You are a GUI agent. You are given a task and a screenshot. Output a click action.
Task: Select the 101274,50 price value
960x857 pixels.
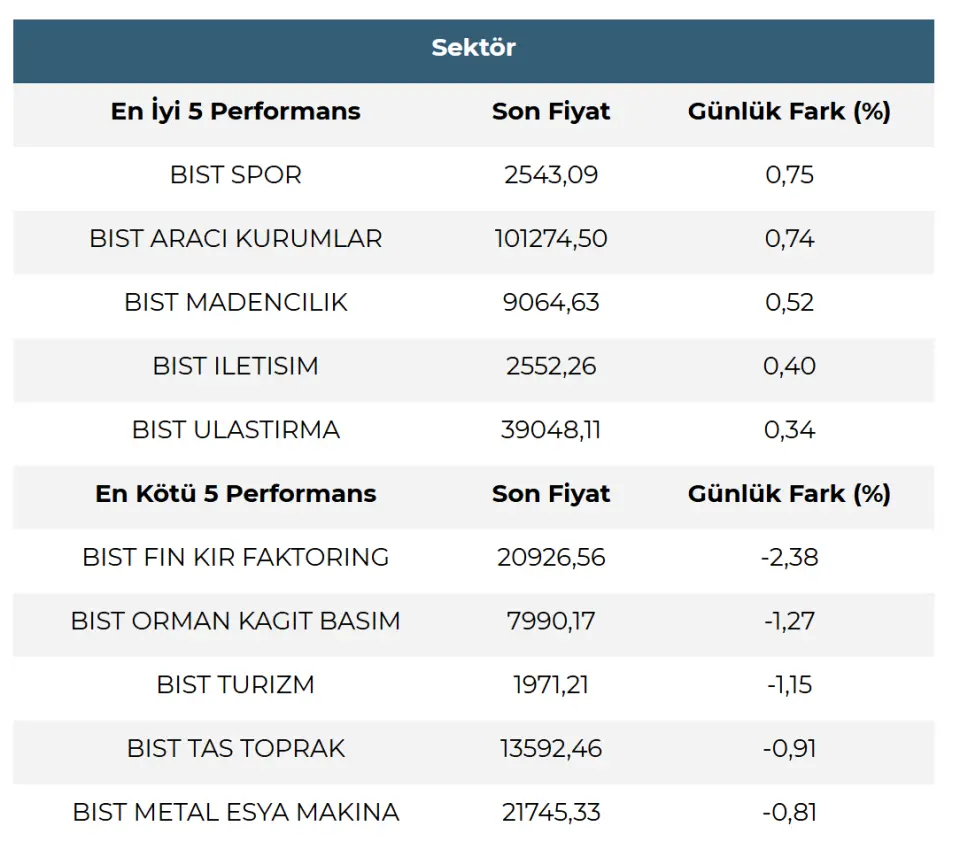551,239
